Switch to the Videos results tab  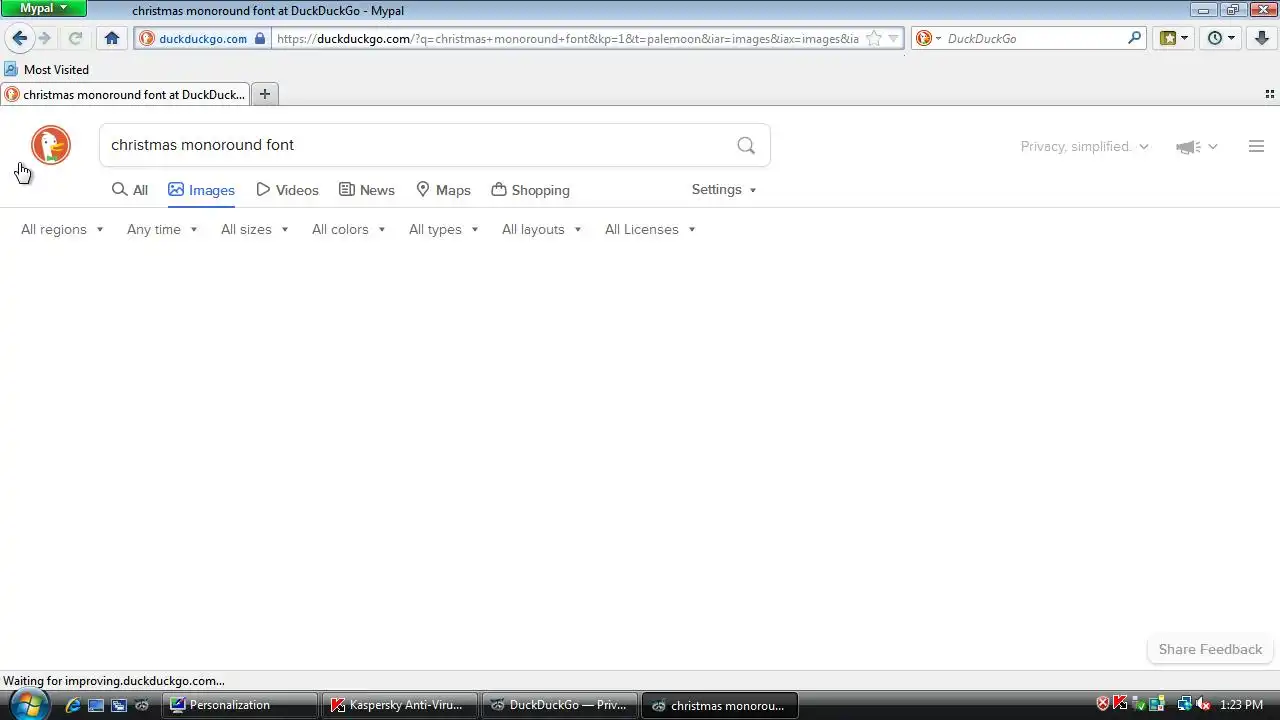tap(287, 190)
